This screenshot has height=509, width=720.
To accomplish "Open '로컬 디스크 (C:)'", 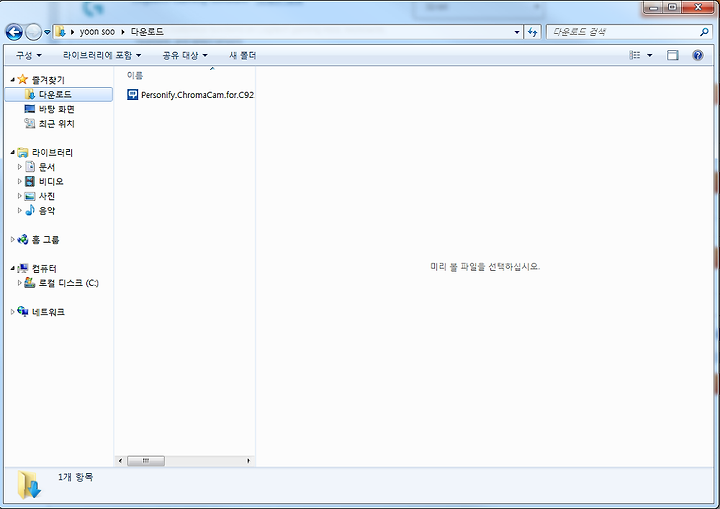I will point(68,283).
